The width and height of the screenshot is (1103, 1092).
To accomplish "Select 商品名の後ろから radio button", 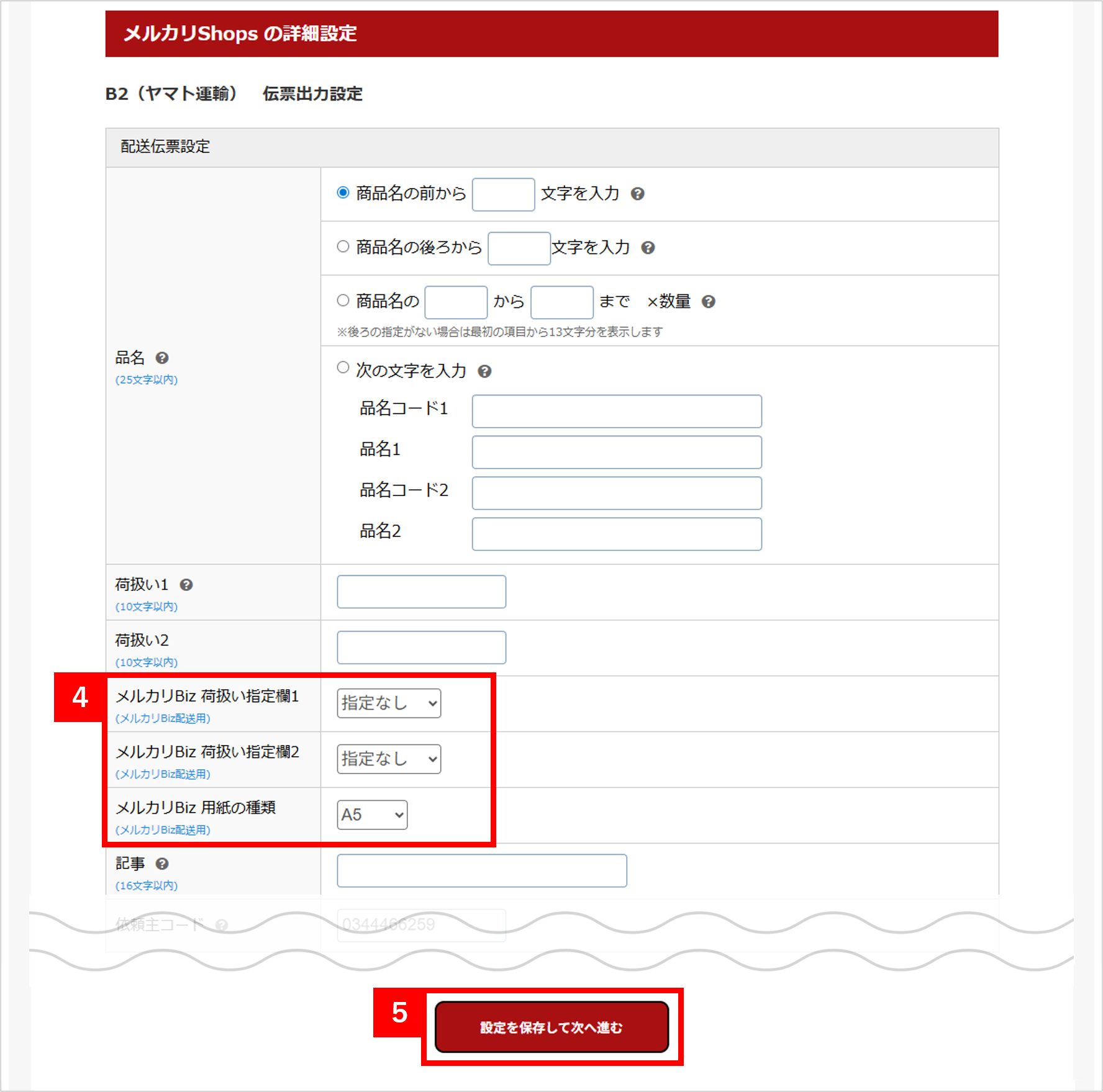I will click(x=343, y=247).
